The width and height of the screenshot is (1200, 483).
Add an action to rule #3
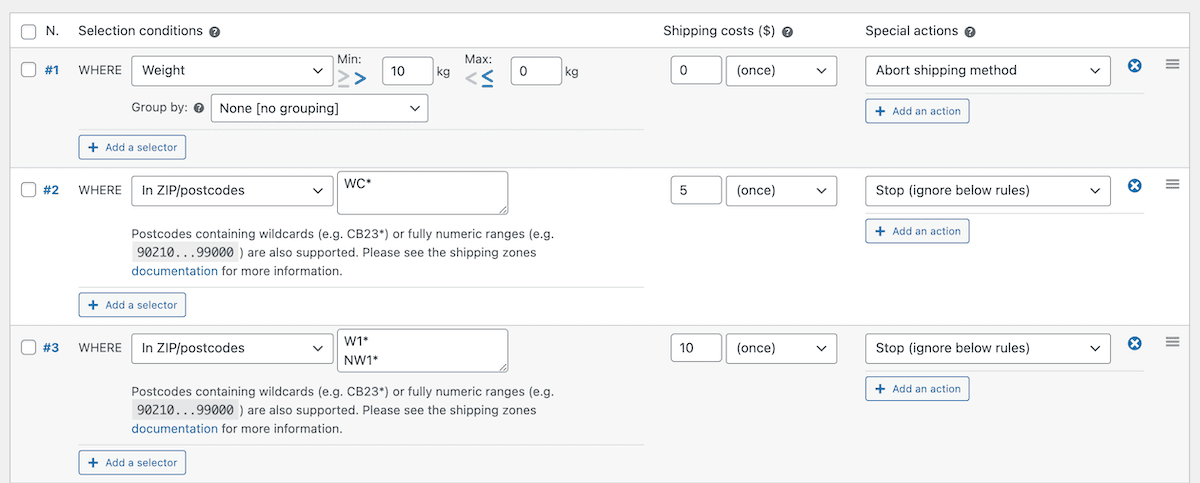pos(917,389)
